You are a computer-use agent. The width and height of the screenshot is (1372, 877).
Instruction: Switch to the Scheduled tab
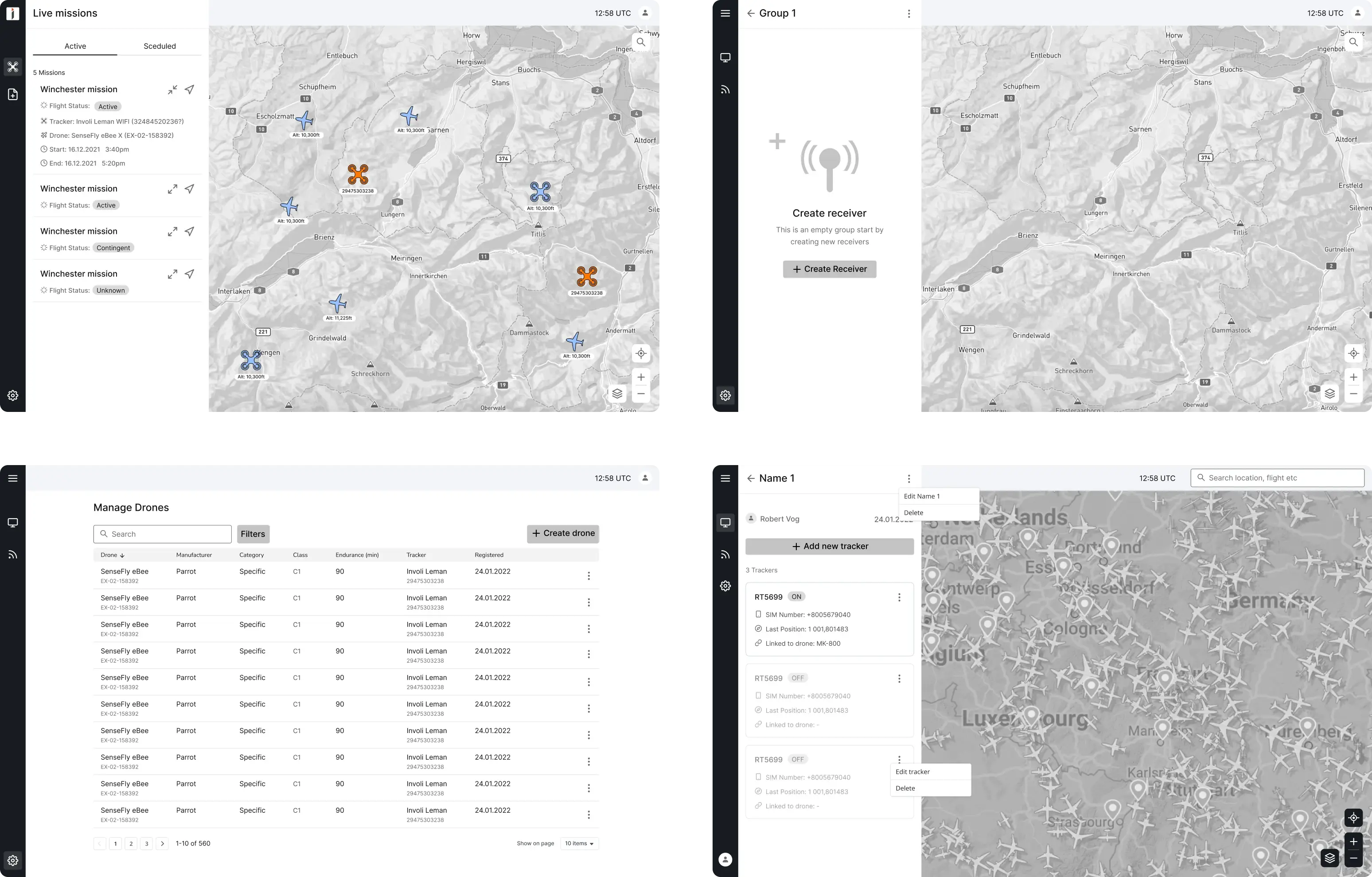coord(159,46)
